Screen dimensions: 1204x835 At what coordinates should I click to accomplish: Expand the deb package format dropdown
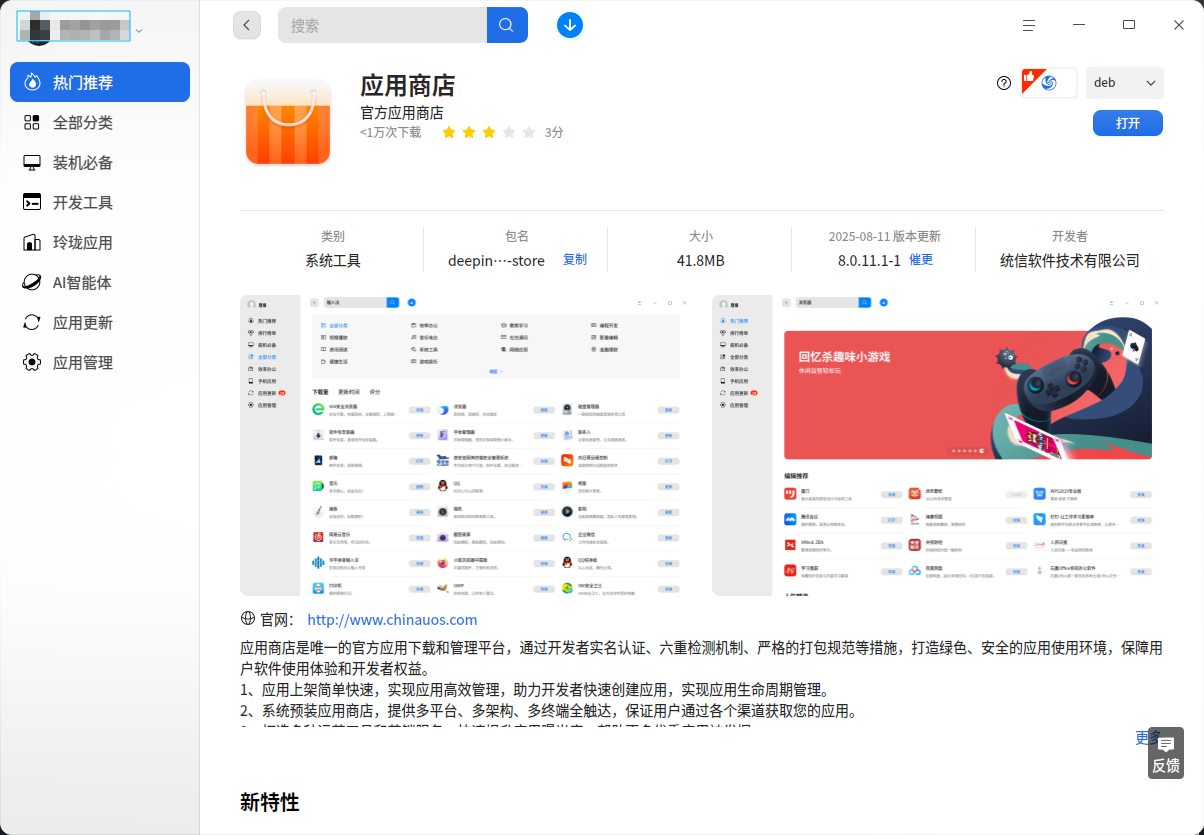(1125, 83)
